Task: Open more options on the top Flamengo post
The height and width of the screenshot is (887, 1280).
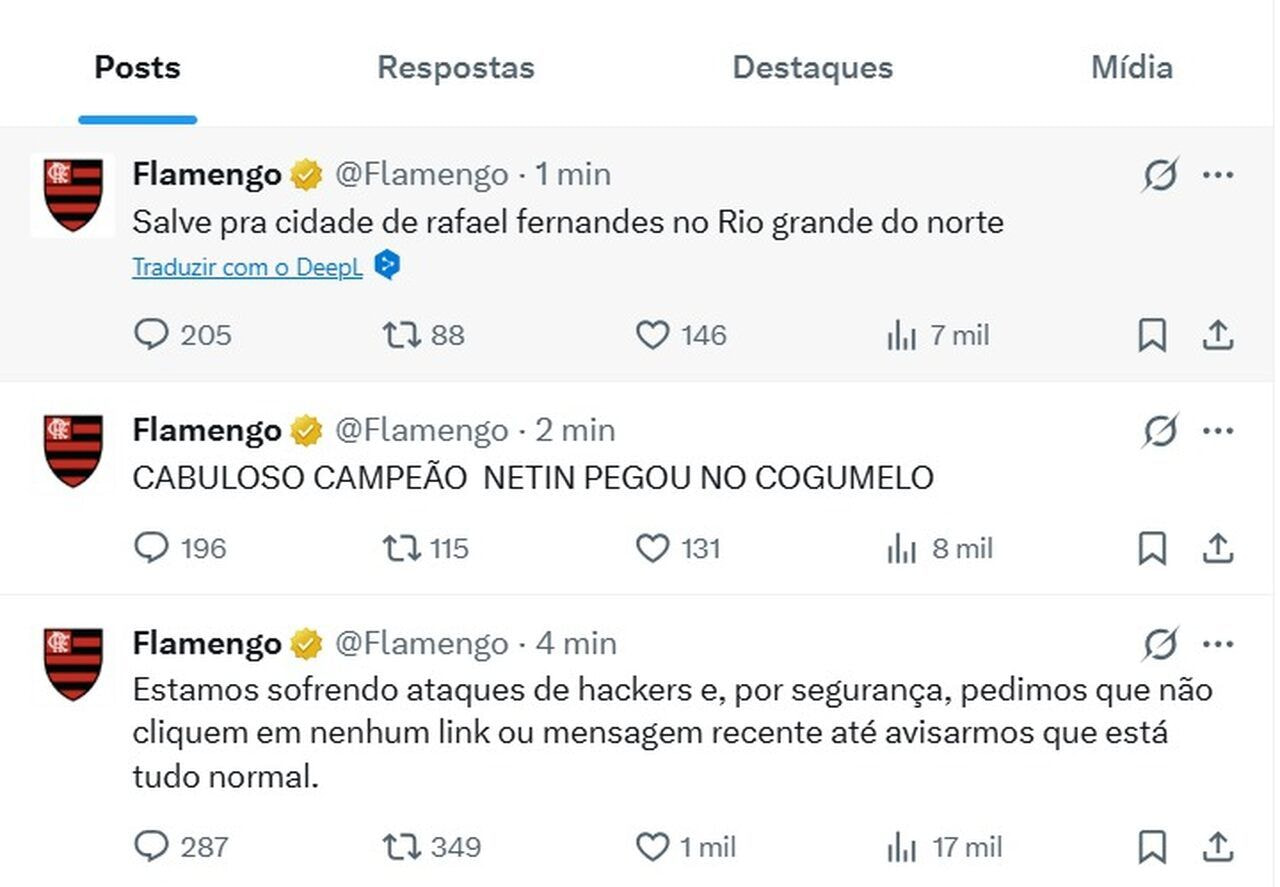Action: click(1218, 174)
